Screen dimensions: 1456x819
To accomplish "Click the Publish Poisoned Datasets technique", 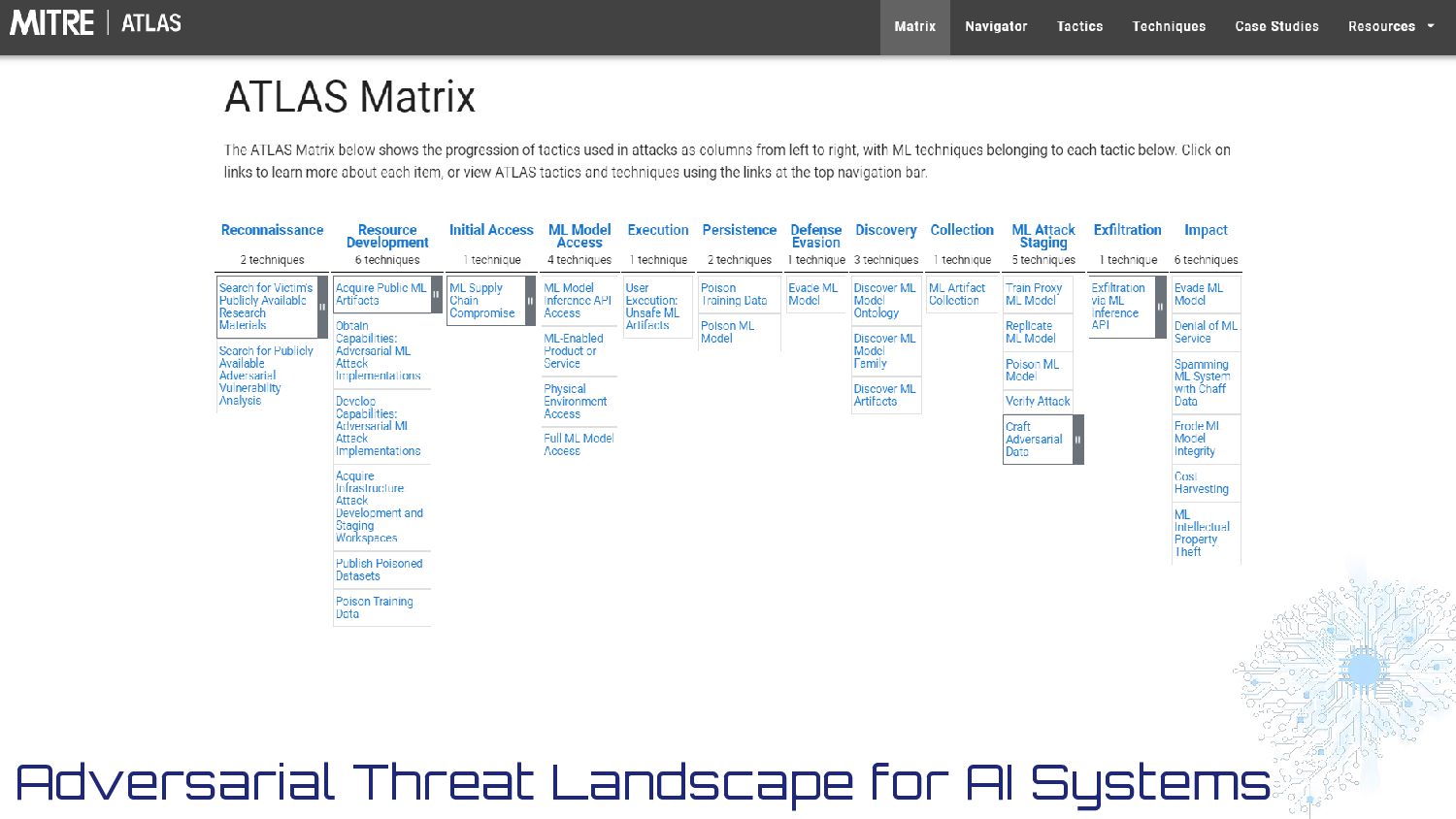I will [x=379, y=570].
